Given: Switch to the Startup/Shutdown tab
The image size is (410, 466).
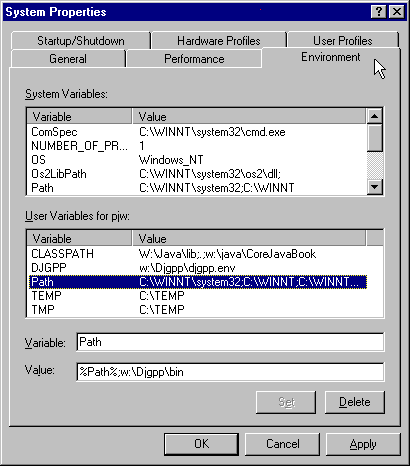Looking at the screenshot, I should tap(81, 41).
